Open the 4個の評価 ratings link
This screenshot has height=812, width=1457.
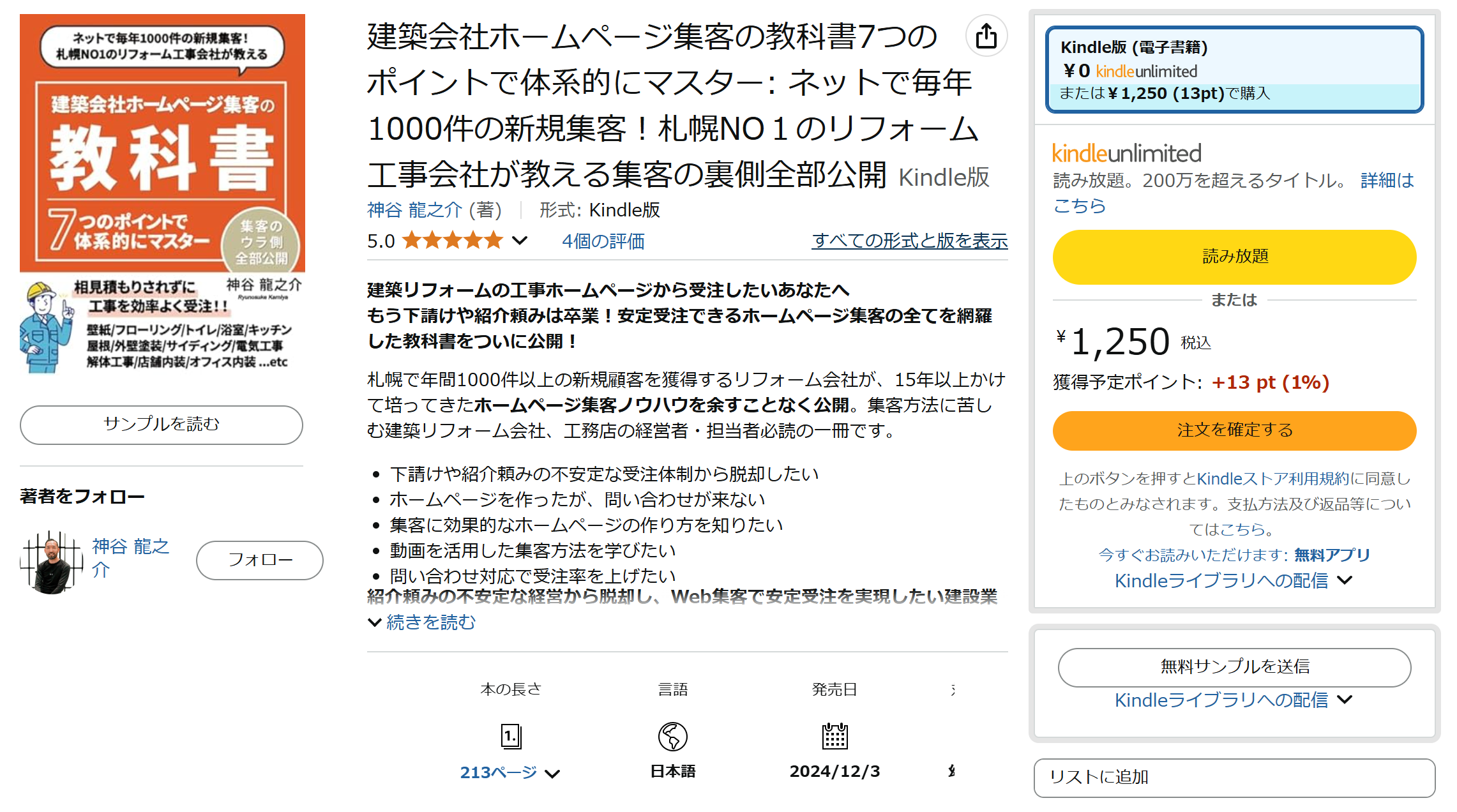(x=603, y=241)
